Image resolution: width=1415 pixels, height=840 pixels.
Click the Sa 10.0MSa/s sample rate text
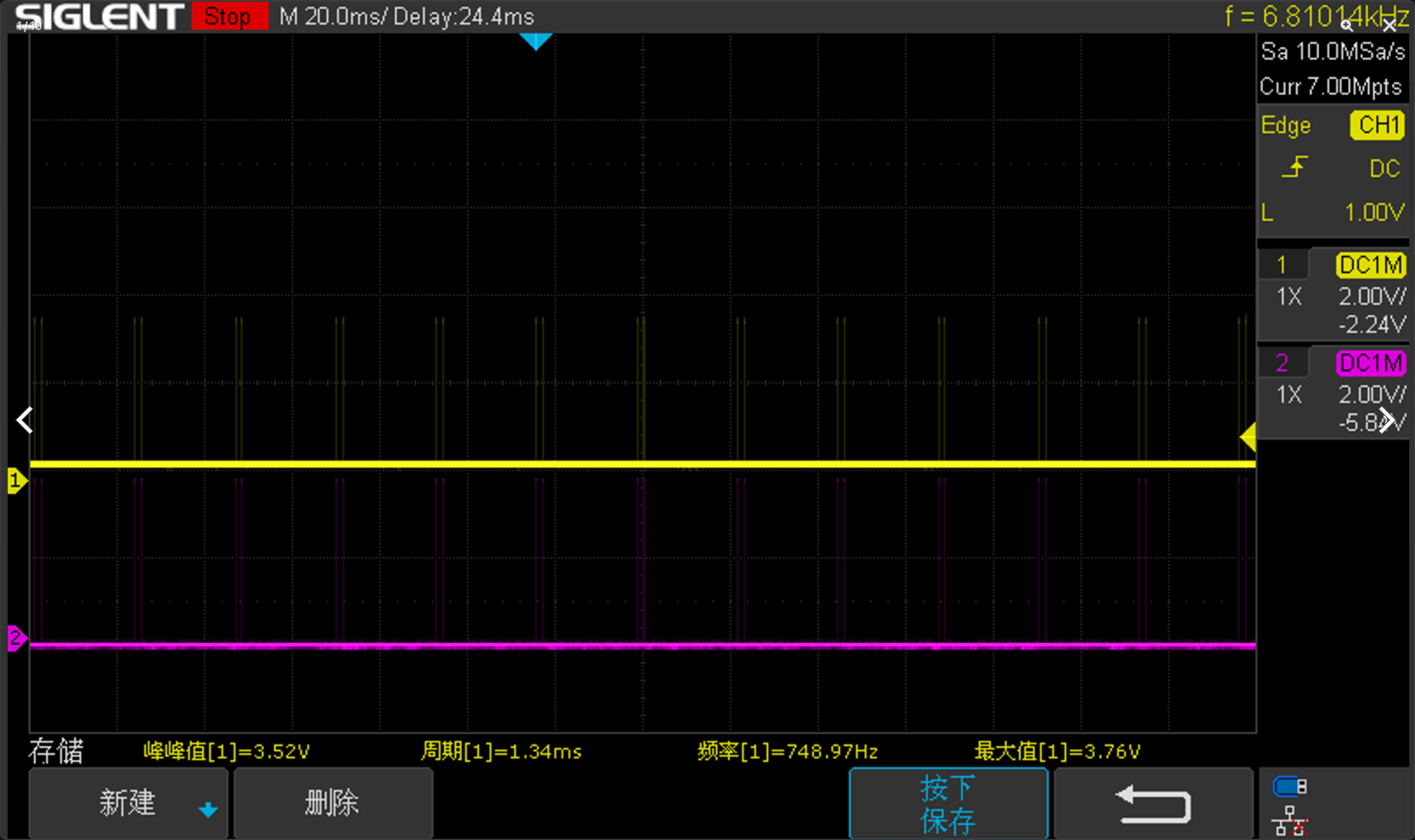click(x=1332, y=52)
